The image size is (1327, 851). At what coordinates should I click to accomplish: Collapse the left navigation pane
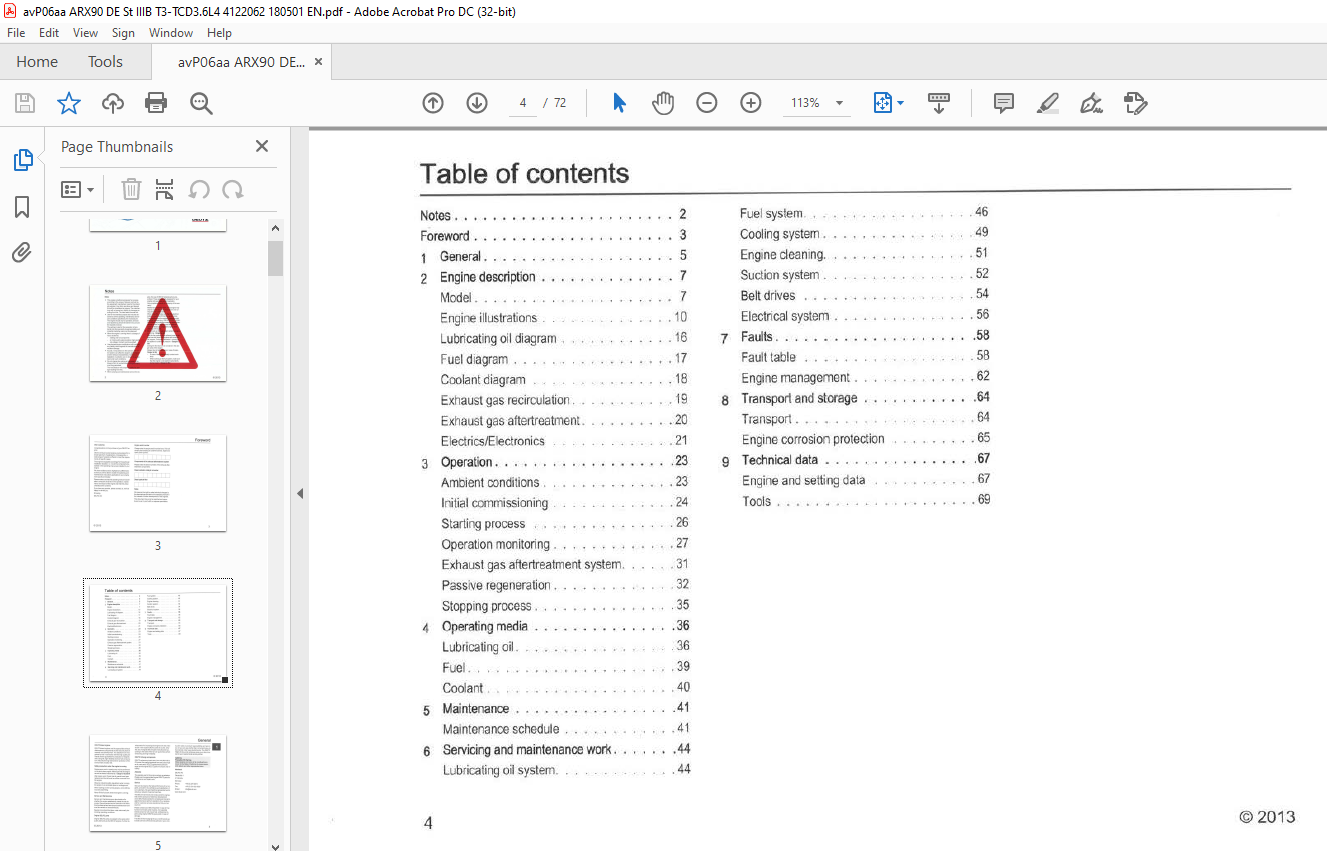coord(299,493)
